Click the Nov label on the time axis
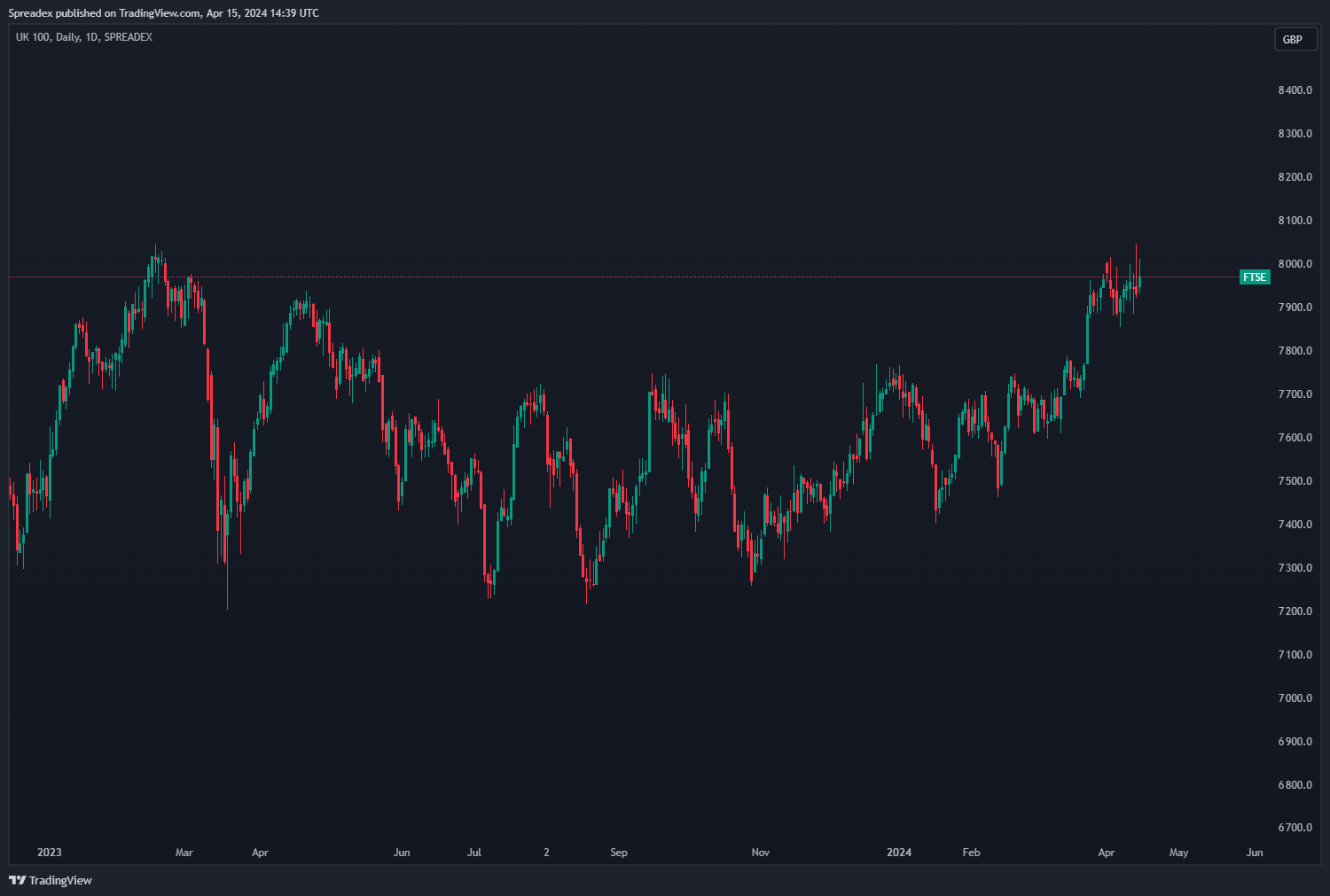 pyautogui.click(x=761, y=853)
